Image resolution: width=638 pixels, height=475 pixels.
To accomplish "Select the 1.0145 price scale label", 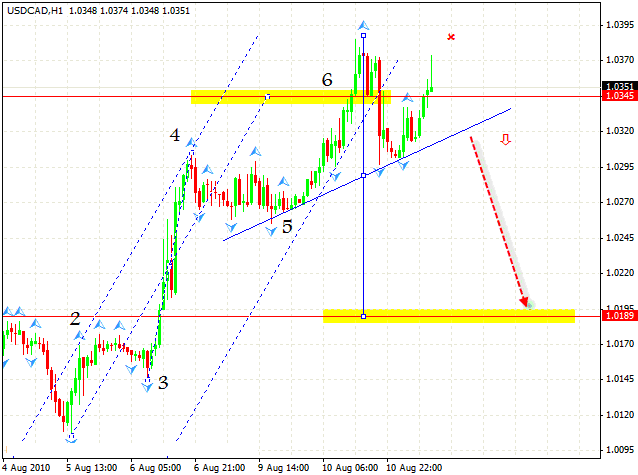I will pyautogui.click(x=620, y=379).
